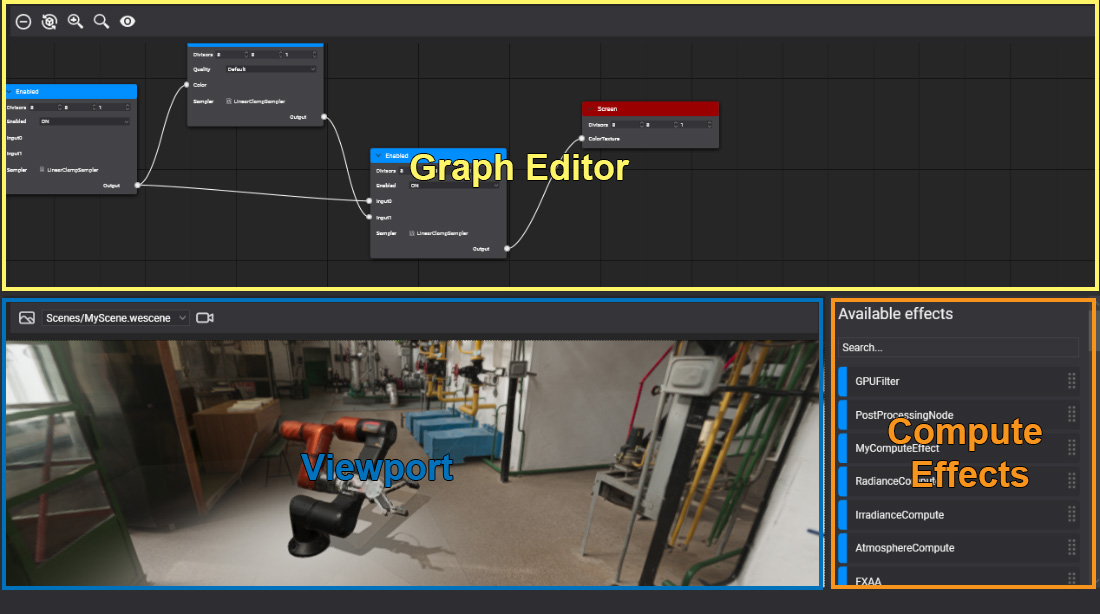
Task: Click the image icon in viewport toolbar
Action: coord(27,318)
